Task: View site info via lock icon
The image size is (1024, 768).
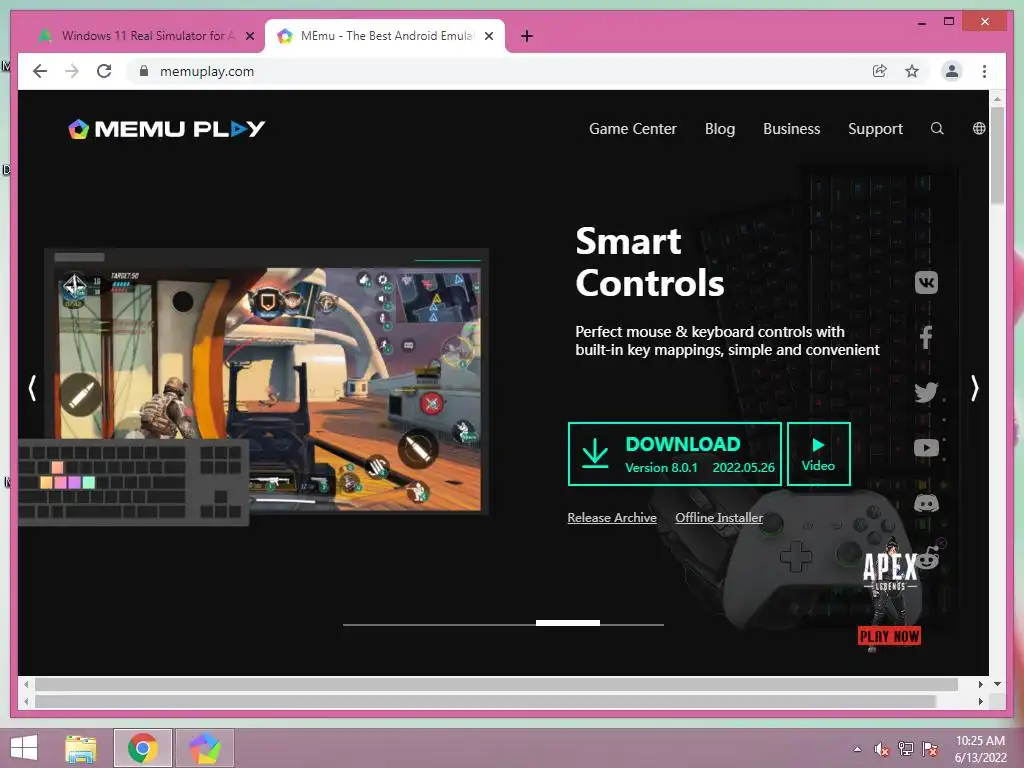Action: (144, 71)
